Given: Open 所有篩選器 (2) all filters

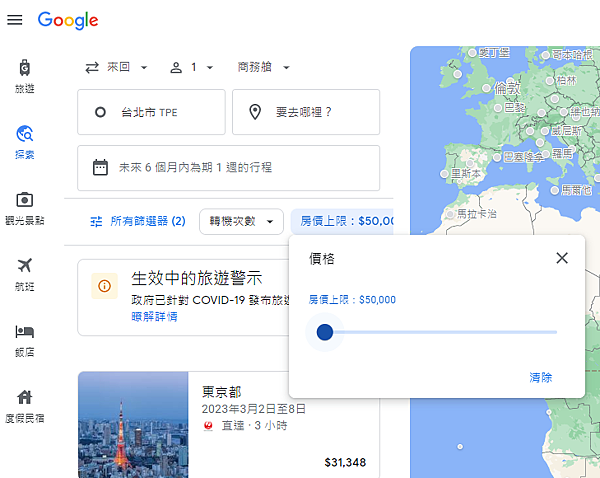Looking at the screenshot, I should 138,221.
